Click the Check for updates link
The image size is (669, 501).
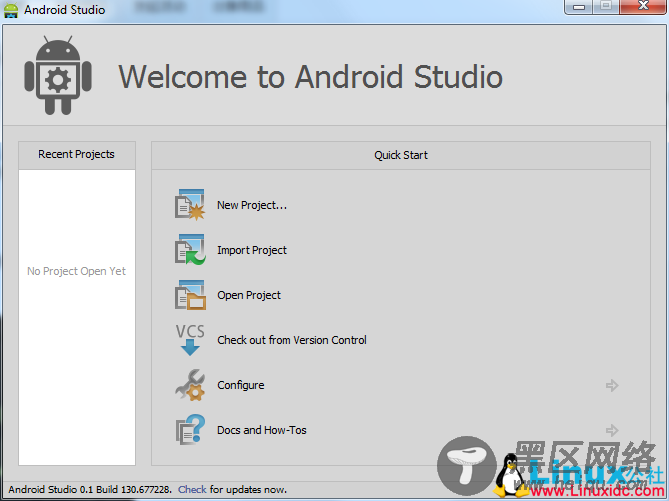192,489
